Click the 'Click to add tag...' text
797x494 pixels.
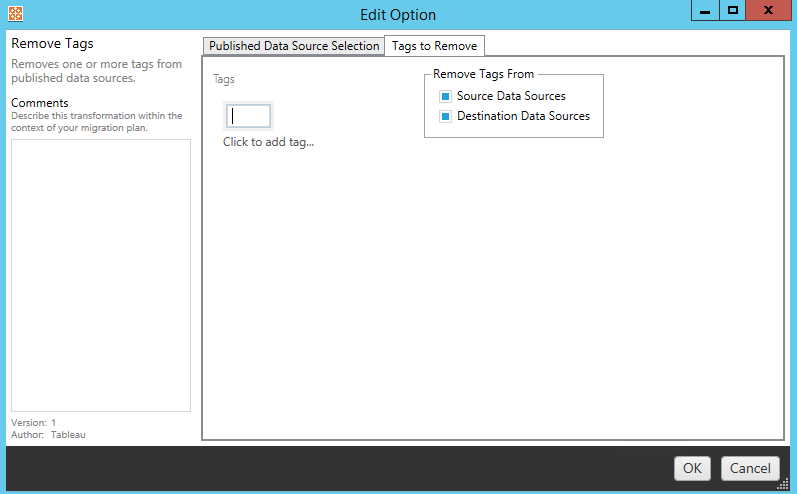[x=268, y=142]
